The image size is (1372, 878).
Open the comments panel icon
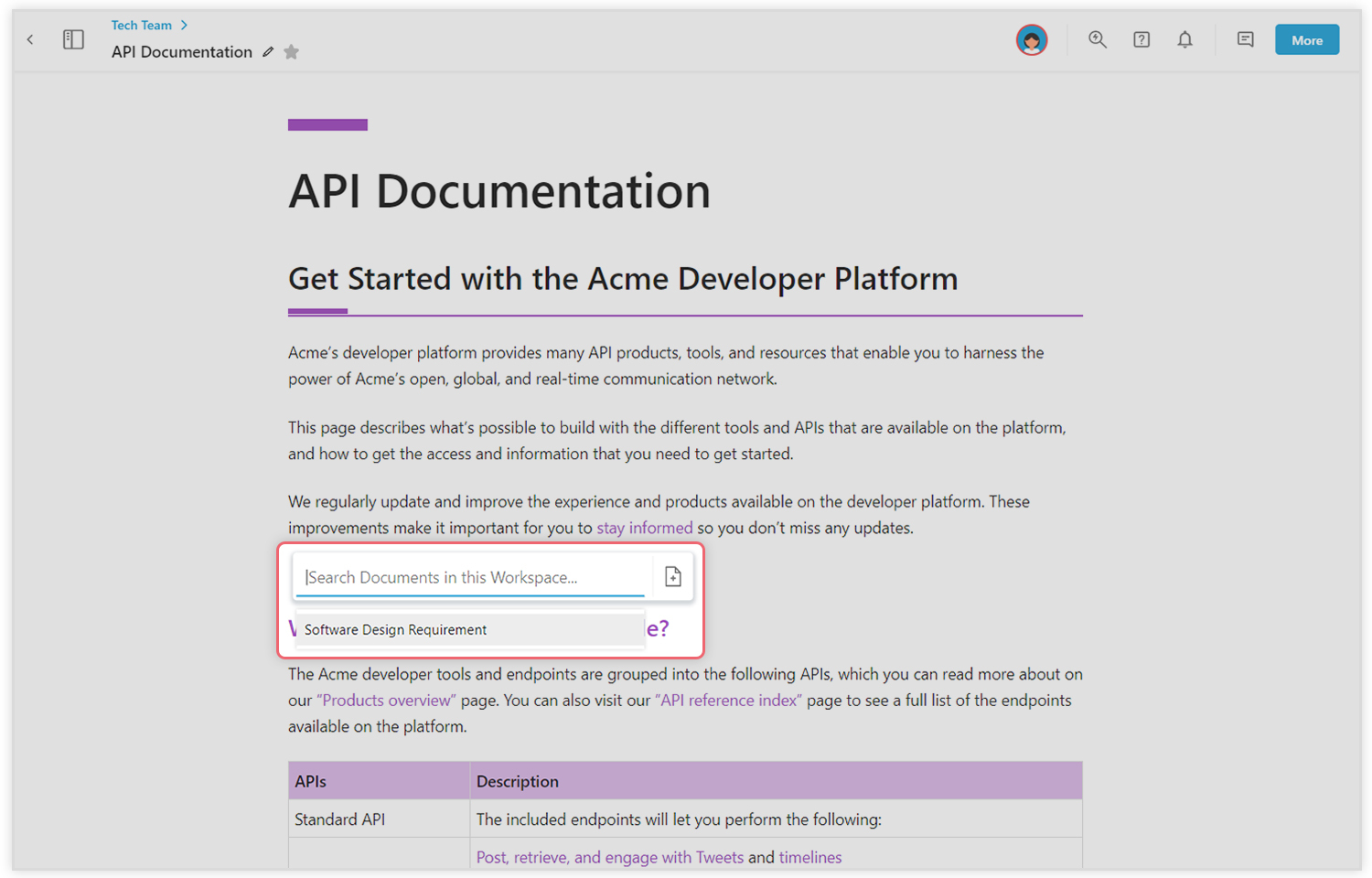(1245, 39)
